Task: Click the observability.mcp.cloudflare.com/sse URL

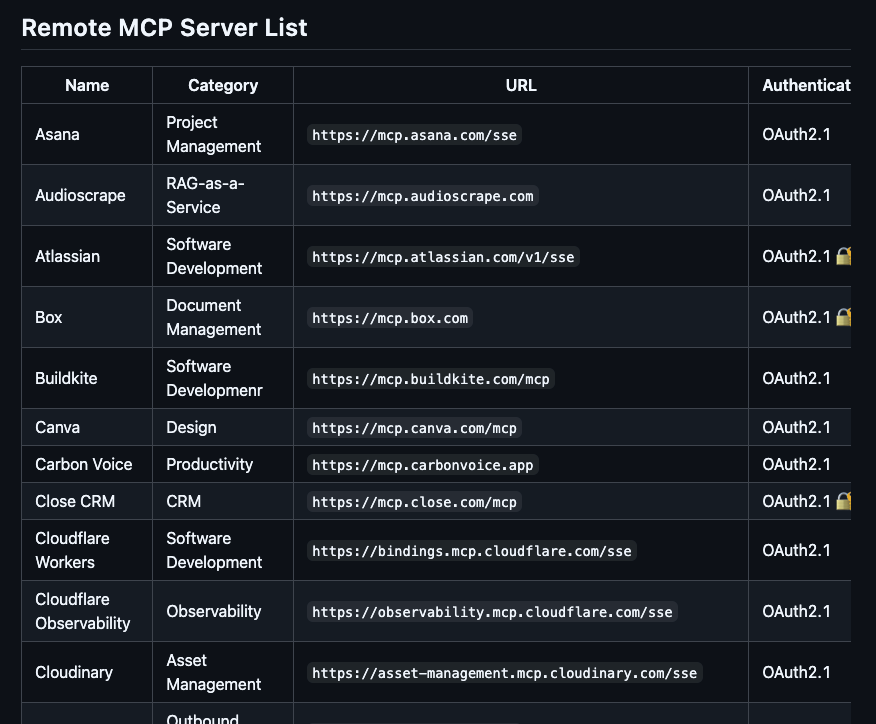Action: pos(492,612)
